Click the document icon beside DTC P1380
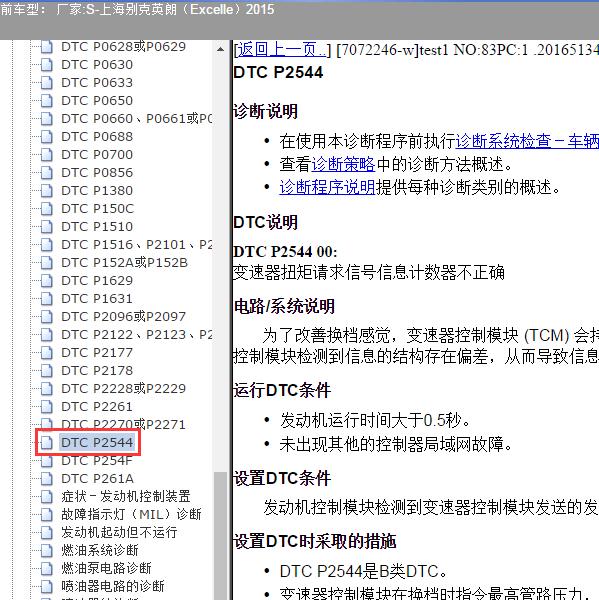 coord(46,191)
